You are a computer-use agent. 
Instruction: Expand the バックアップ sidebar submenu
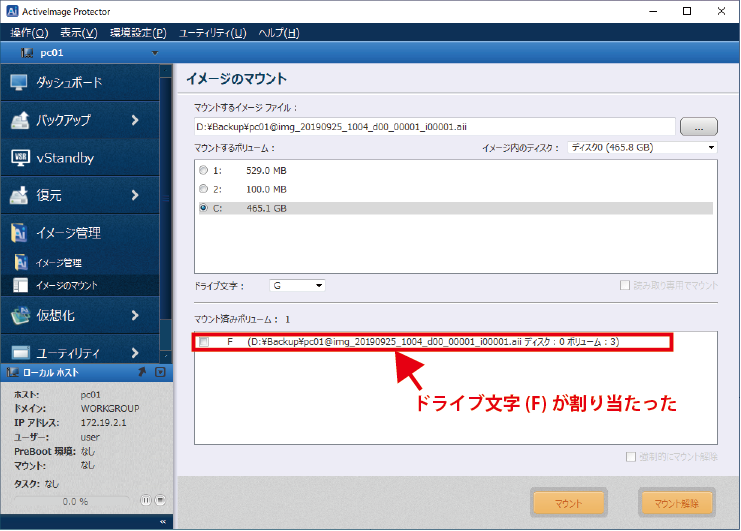pos(134,120)
